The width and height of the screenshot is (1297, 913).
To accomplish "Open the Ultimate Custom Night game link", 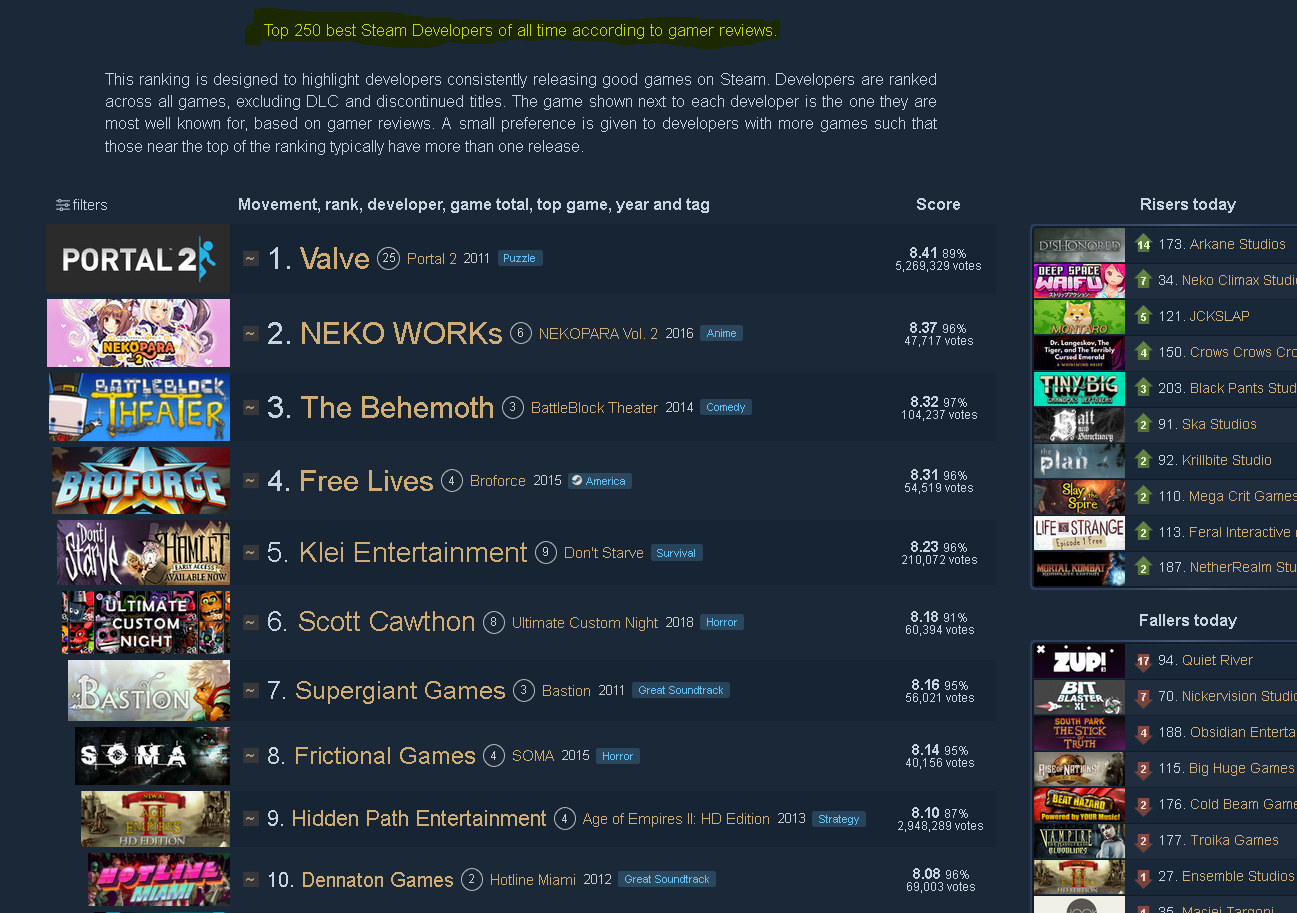I will point(585,622).
